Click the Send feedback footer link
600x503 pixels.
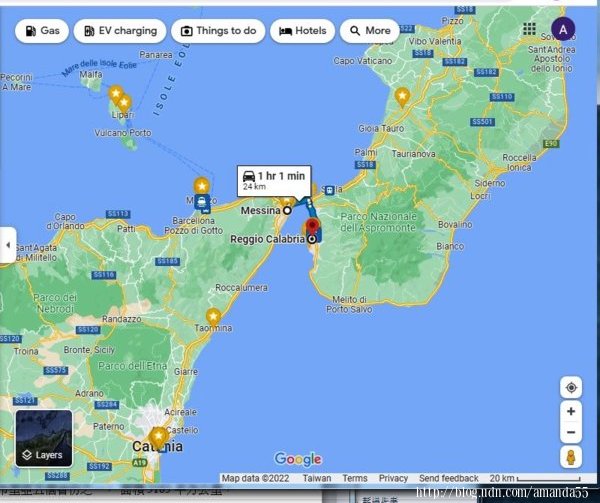click(x=448, y=479)
